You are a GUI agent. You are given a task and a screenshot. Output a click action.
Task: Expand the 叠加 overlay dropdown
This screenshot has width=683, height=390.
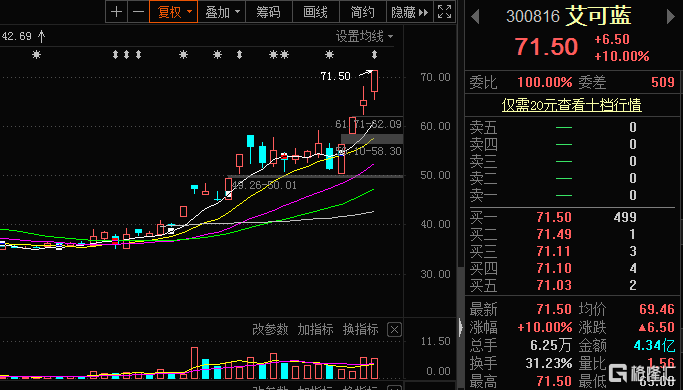[222, 12]
